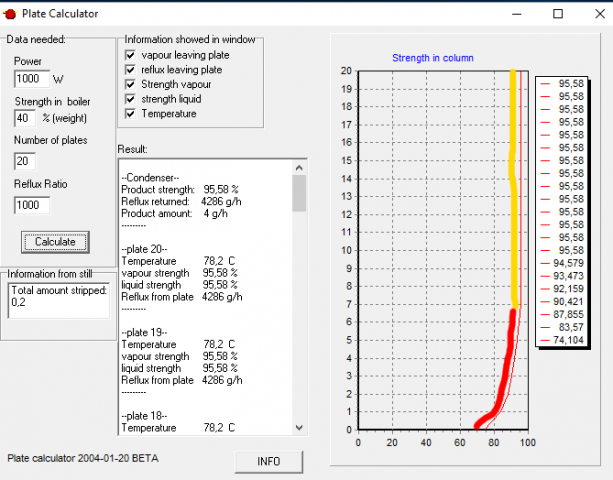Disable the 'Strength vapour' checkbox
The height and width of the screenshot is (480, 613).
130,85
